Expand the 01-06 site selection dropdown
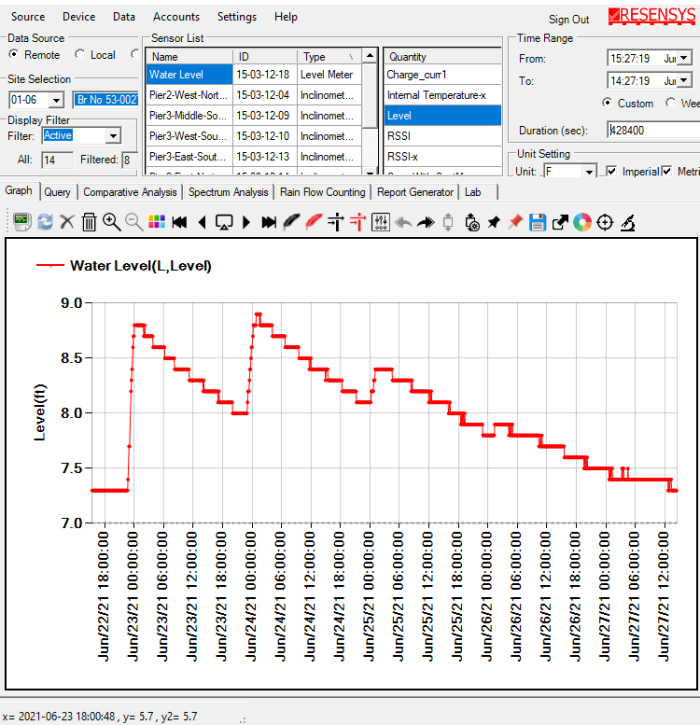 coord(56,100)
